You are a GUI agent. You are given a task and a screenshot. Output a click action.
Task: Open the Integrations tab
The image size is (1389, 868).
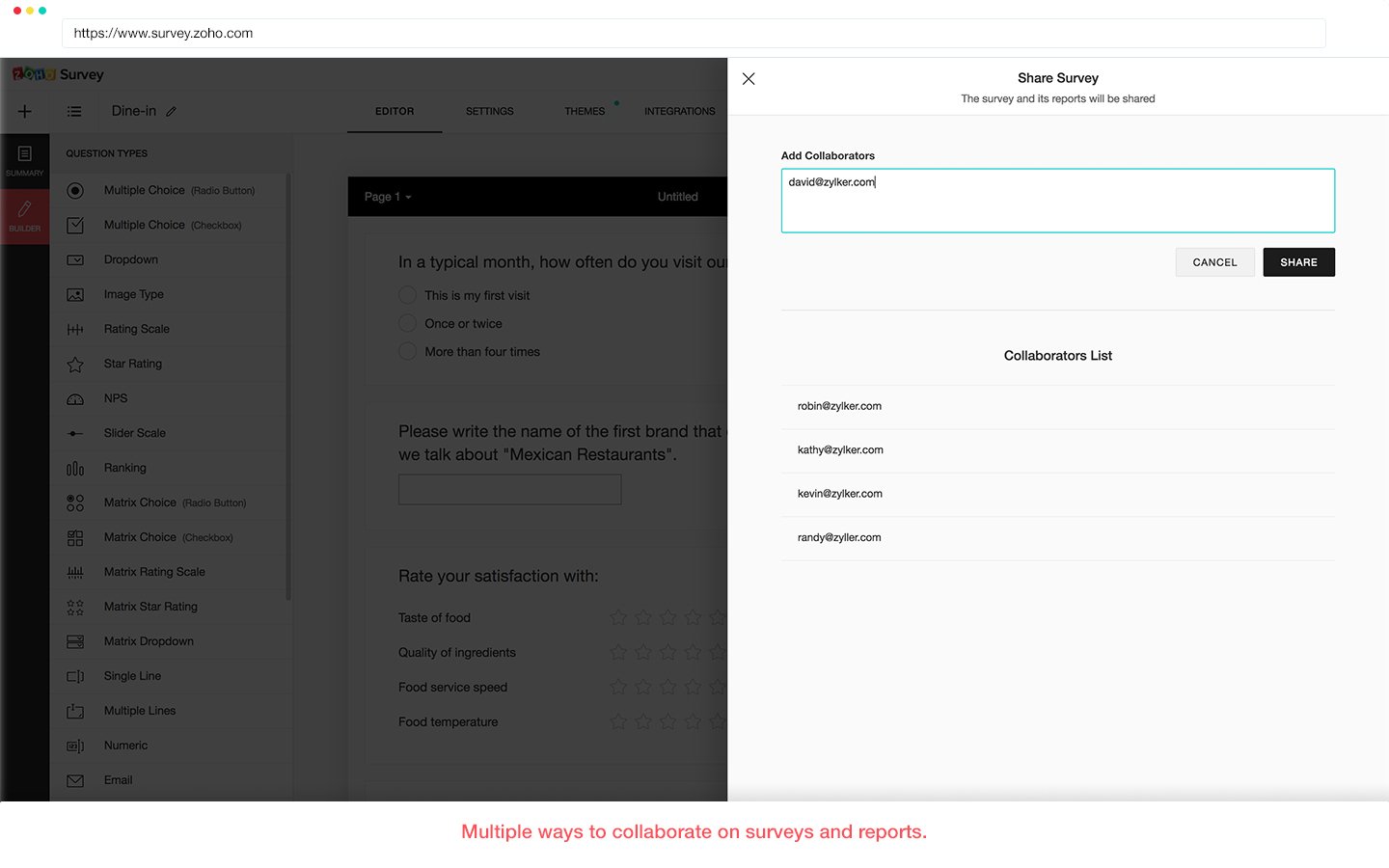(x=679, y=111)
